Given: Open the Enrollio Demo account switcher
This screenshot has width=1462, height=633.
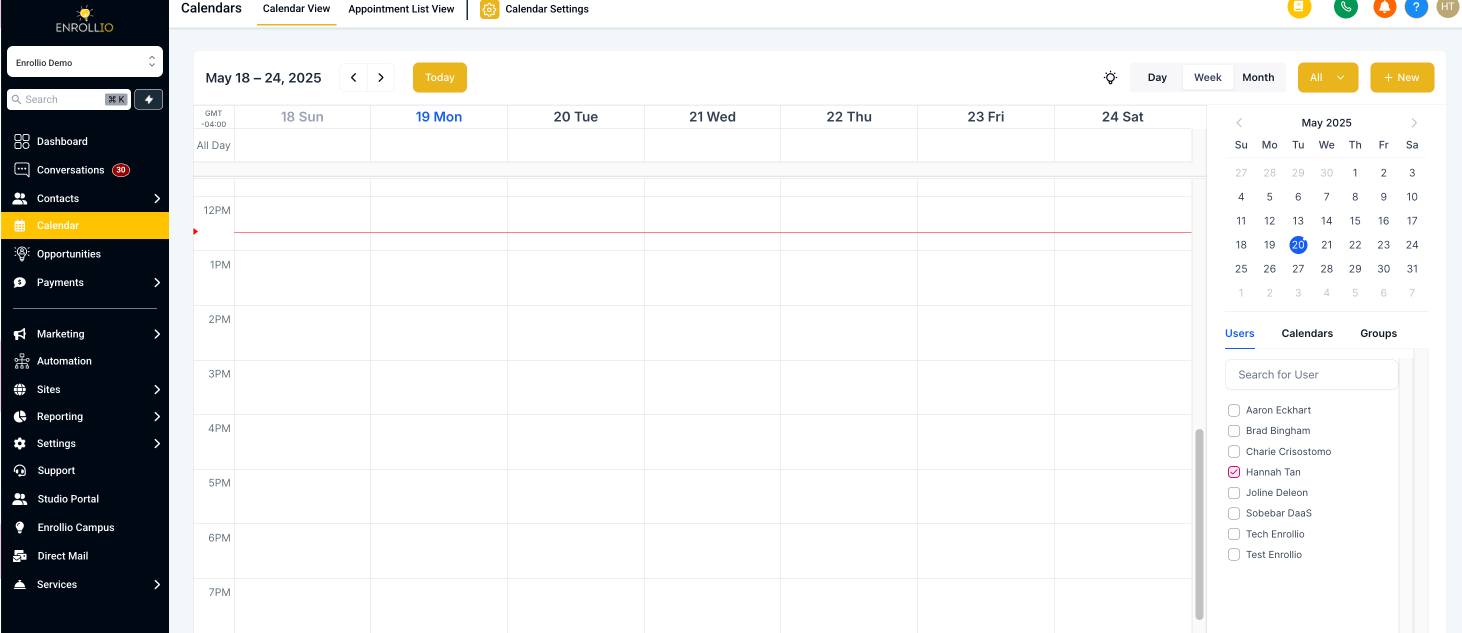Looking at the screenshot, I should click(x=85, y=62).
